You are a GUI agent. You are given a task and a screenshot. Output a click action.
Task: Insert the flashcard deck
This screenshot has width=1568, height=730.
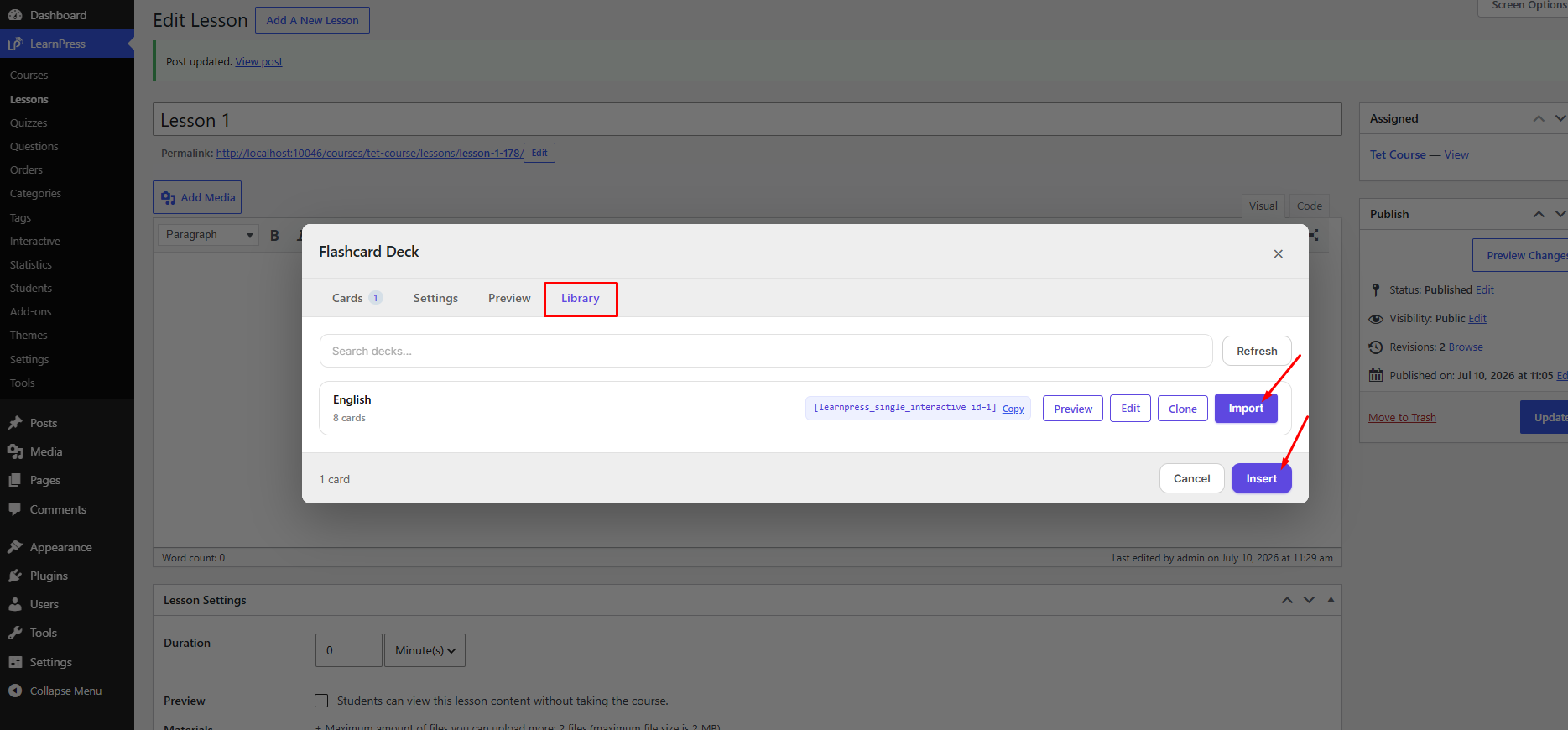[x=1262, y=478]
